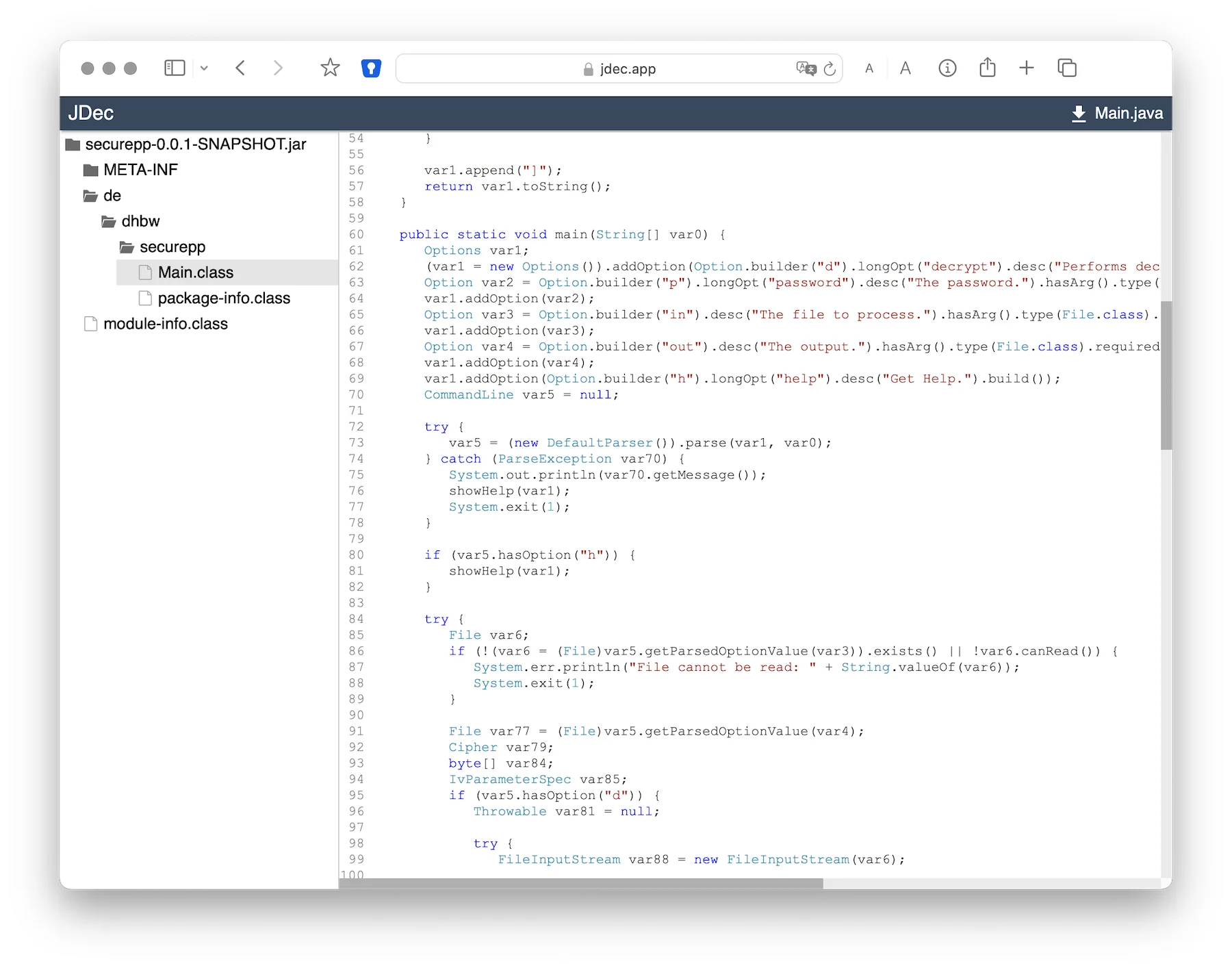Download Main.java using the download icon
Viewport: 1232px width, 968px height.
tap(1078, 114)
